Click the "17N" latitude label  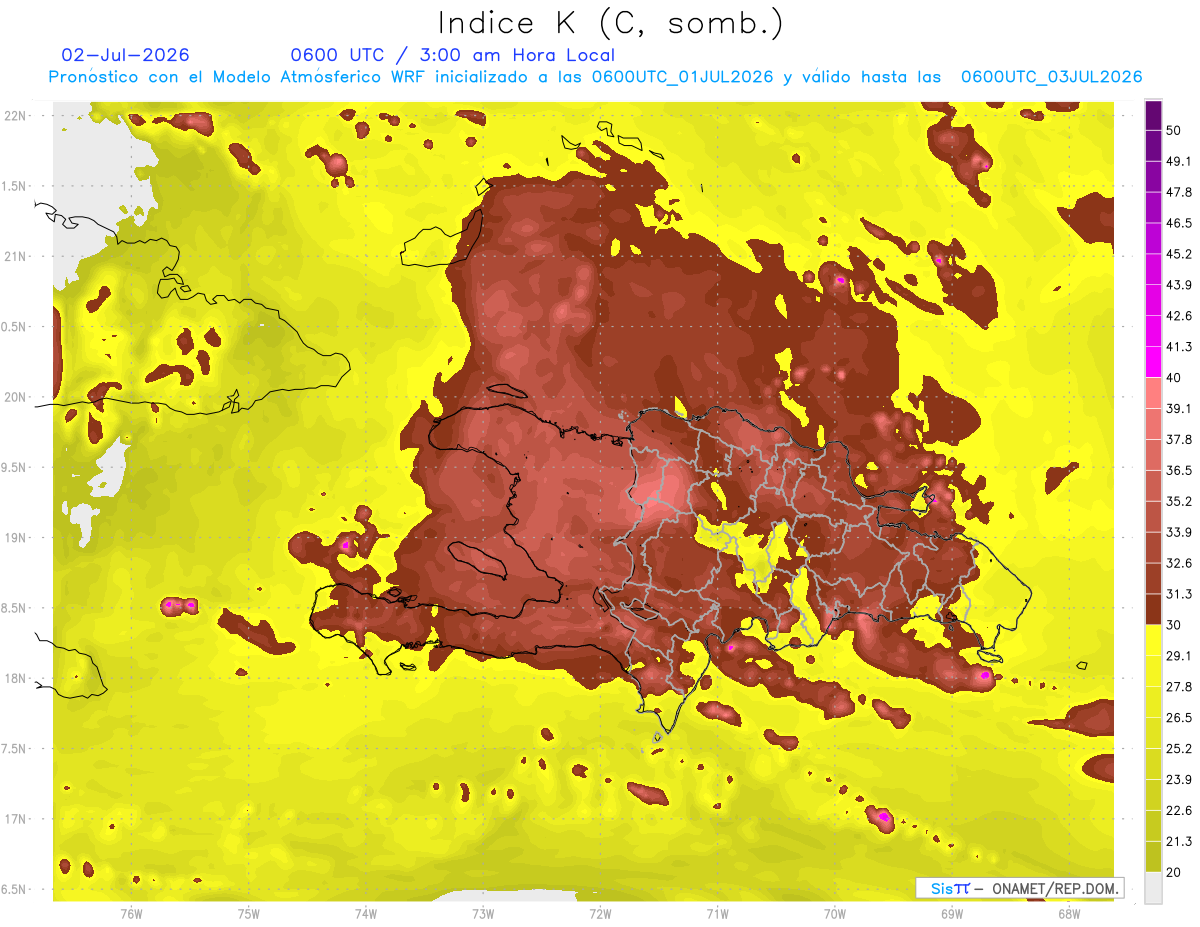point(15,819)
